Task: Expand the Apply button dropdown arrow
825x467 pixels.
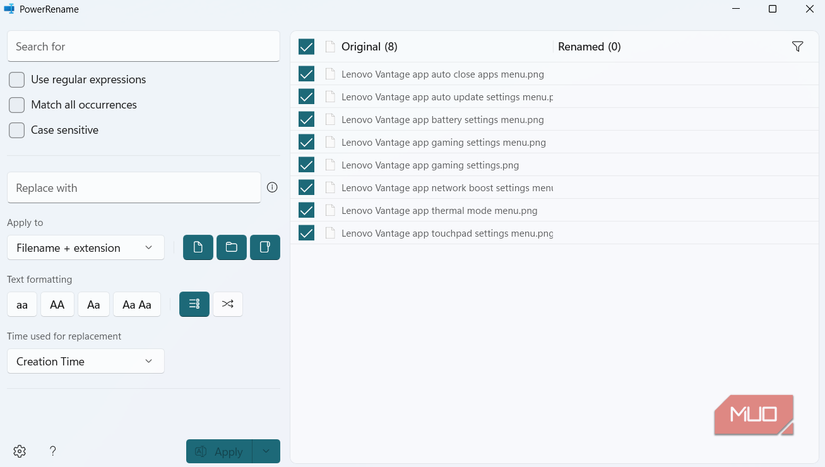Action: 266,451
